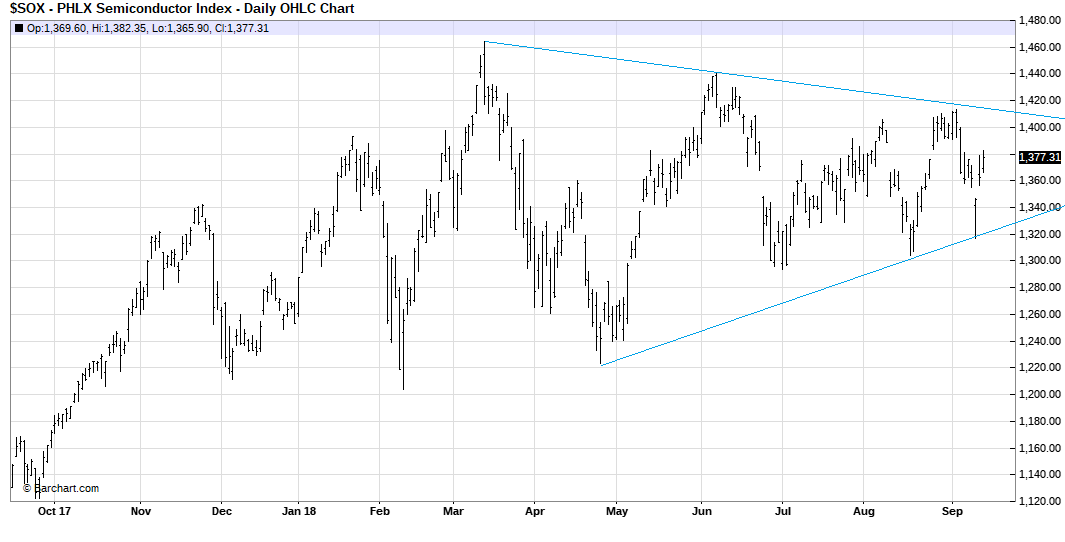Click the 1,220.00 price axis label

(1040, 367)
